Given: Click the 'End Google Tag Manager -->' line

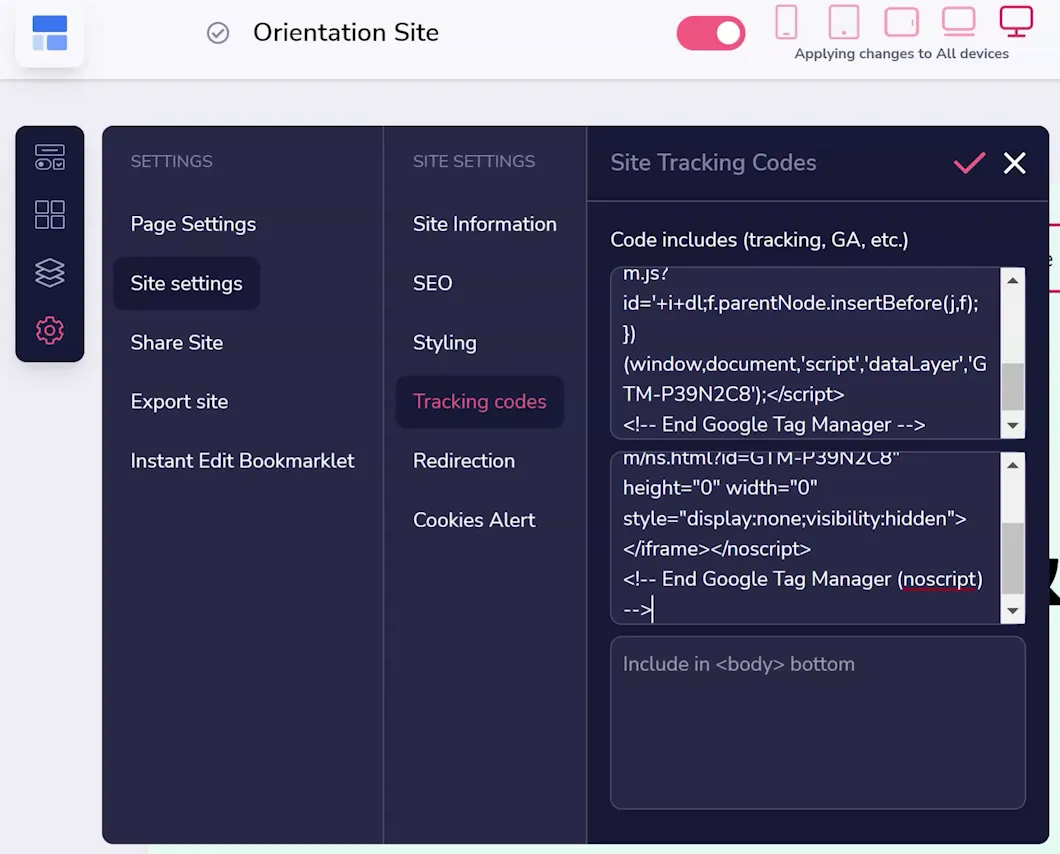Looking at the screenshot, I should (774, 425).
